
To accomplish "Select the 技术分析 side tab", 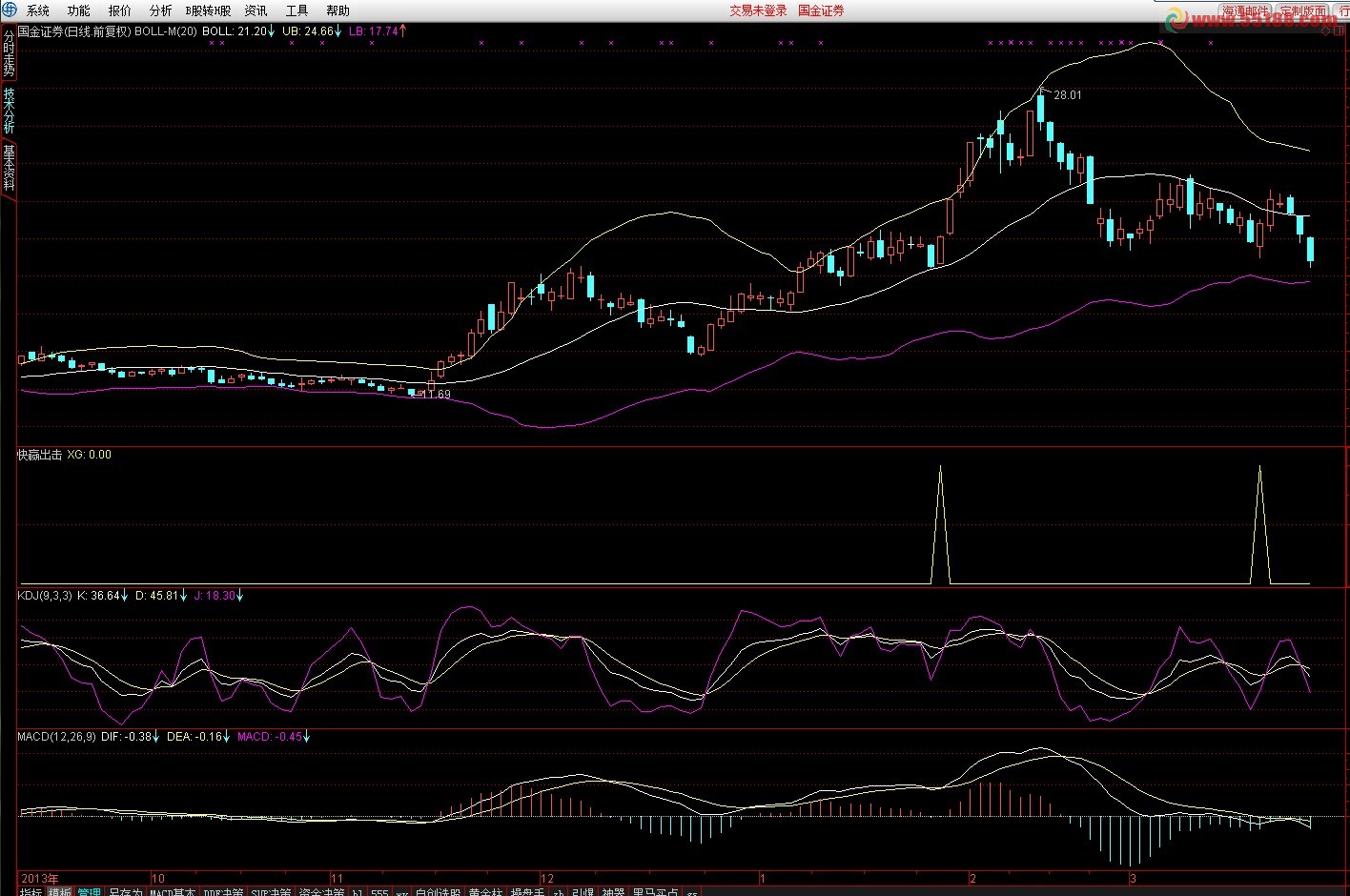I will pyautogui.click(x=9, y=111).
